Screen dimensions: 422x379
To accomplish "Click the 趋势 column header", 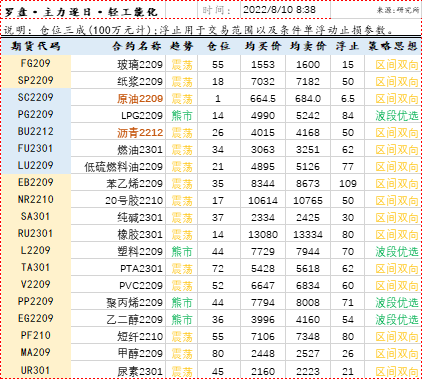I will (182, 46).
